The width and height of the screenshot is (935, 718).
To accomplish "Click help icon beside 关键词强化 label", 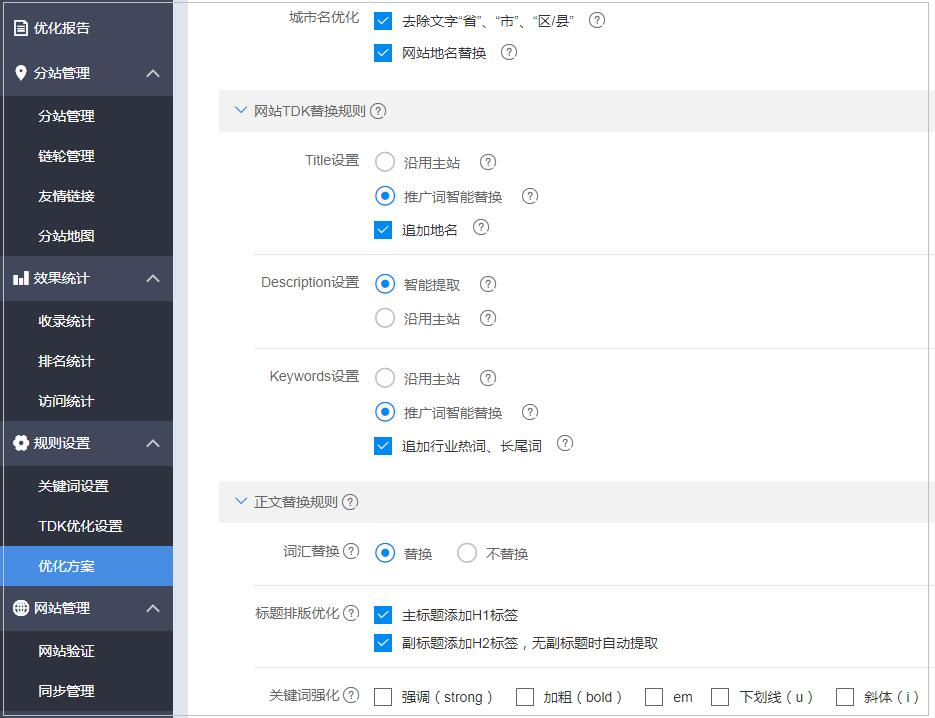I will (351, 695).
